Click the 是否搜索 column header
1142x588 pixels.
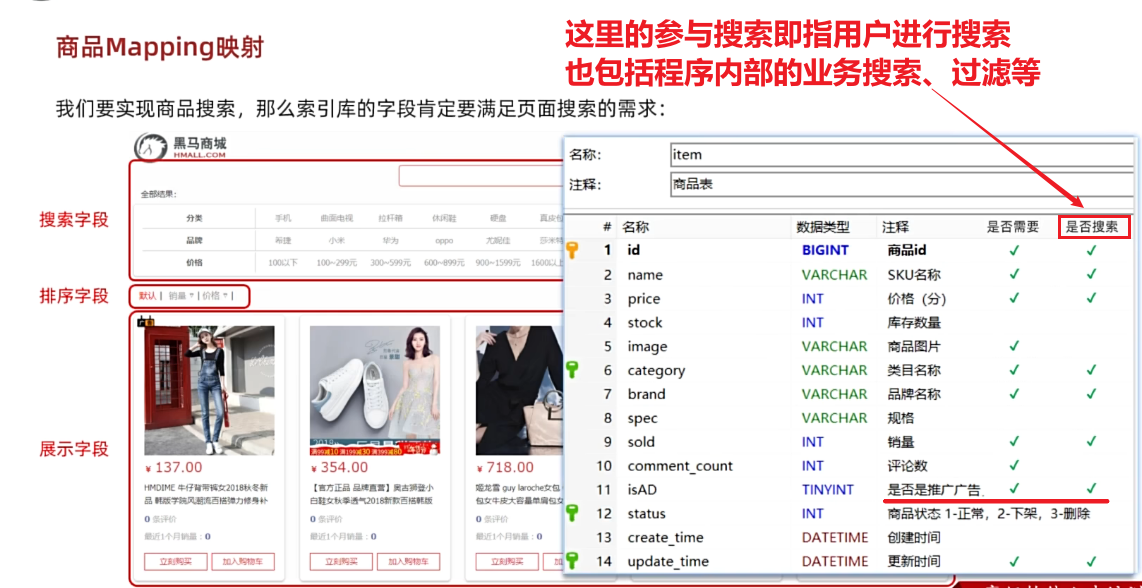[1092, 227]
